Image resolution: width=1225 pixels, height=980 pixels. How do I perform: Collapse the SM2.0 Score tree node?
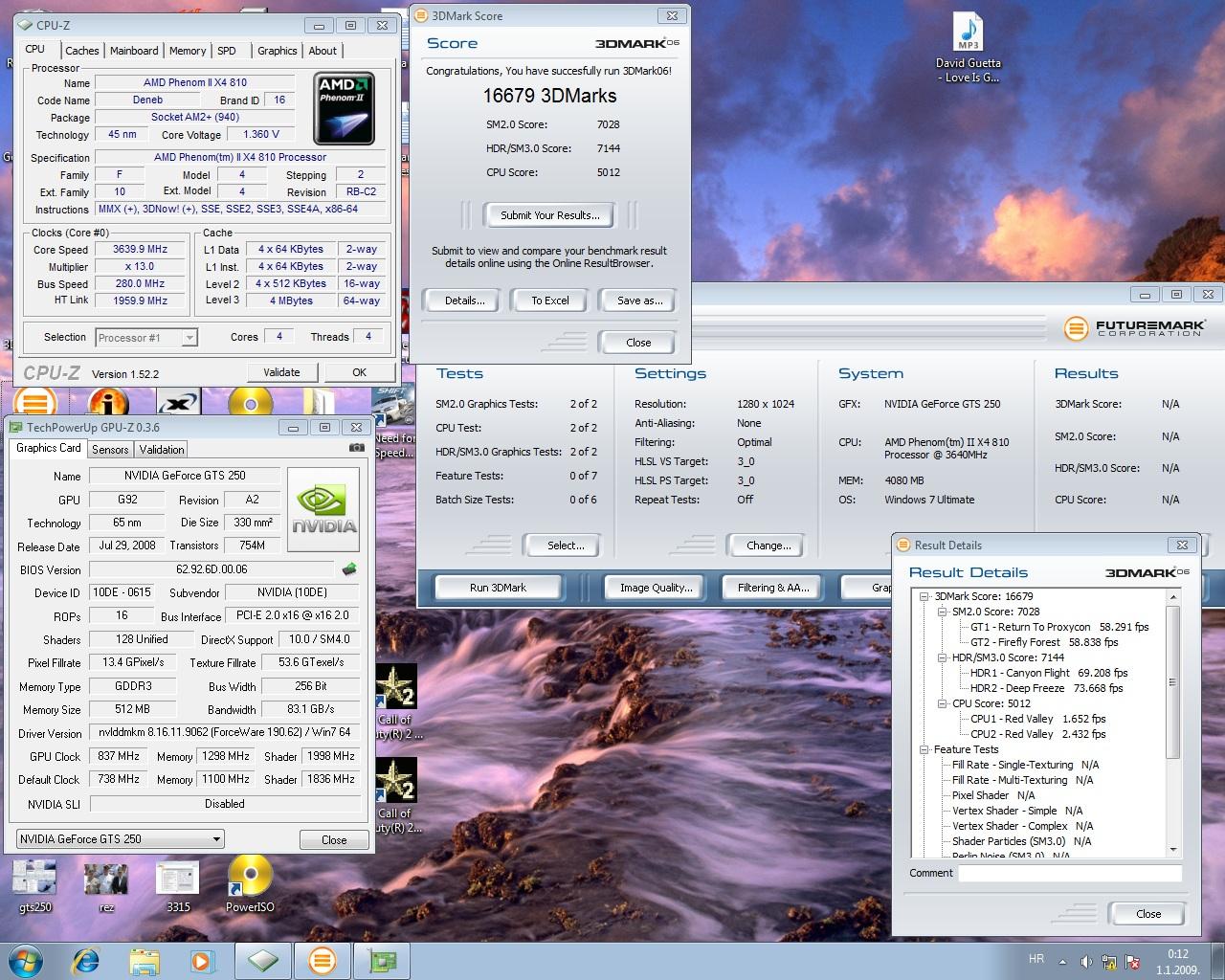942,612
